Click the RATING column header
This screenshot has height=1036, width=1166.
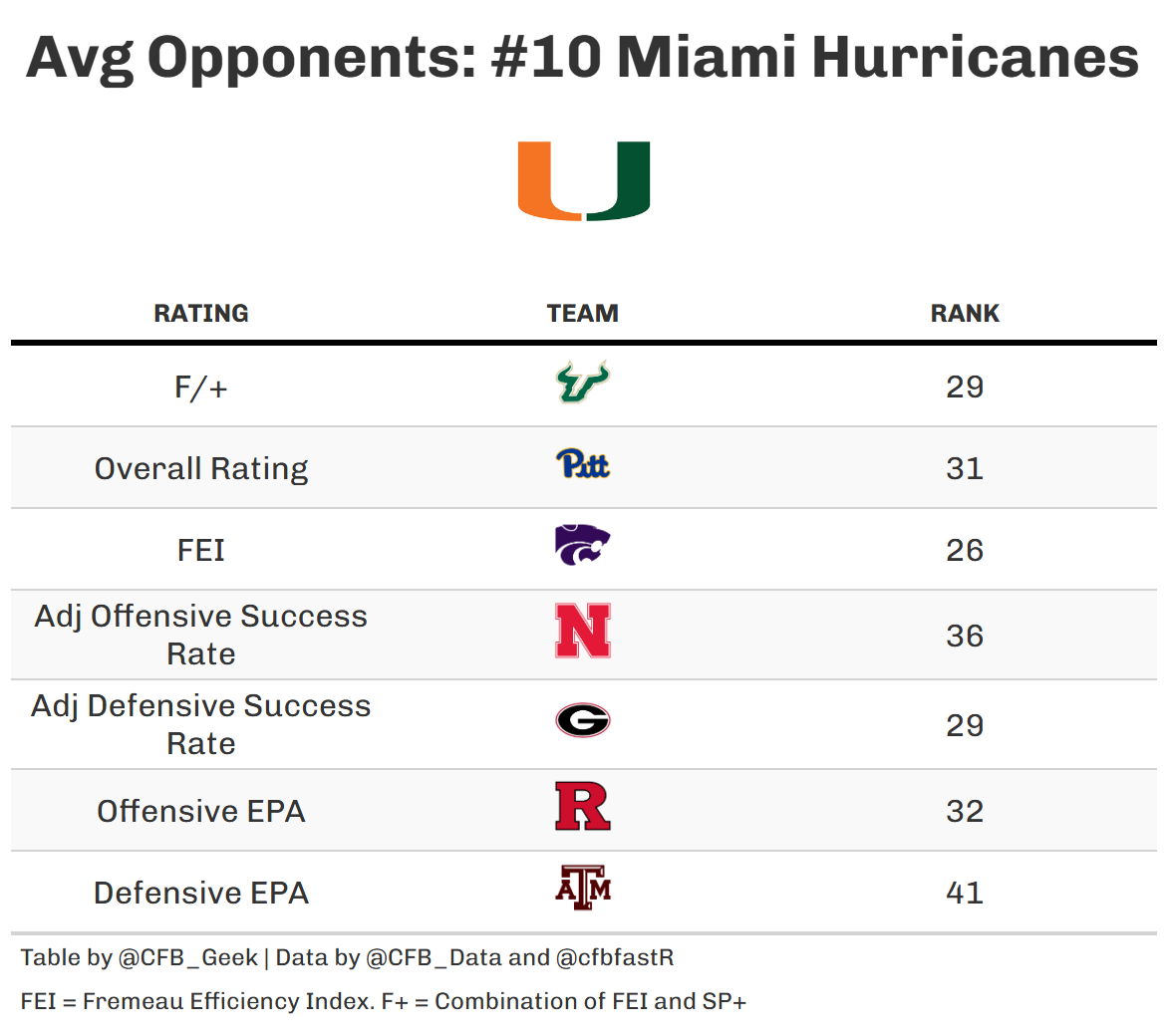(x=201, y=313)
